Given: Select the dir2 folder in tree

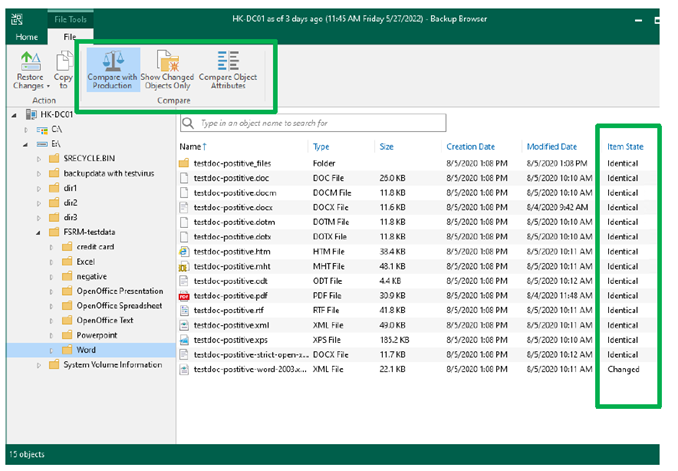Looking at the screenshot, I should point(70,203).
